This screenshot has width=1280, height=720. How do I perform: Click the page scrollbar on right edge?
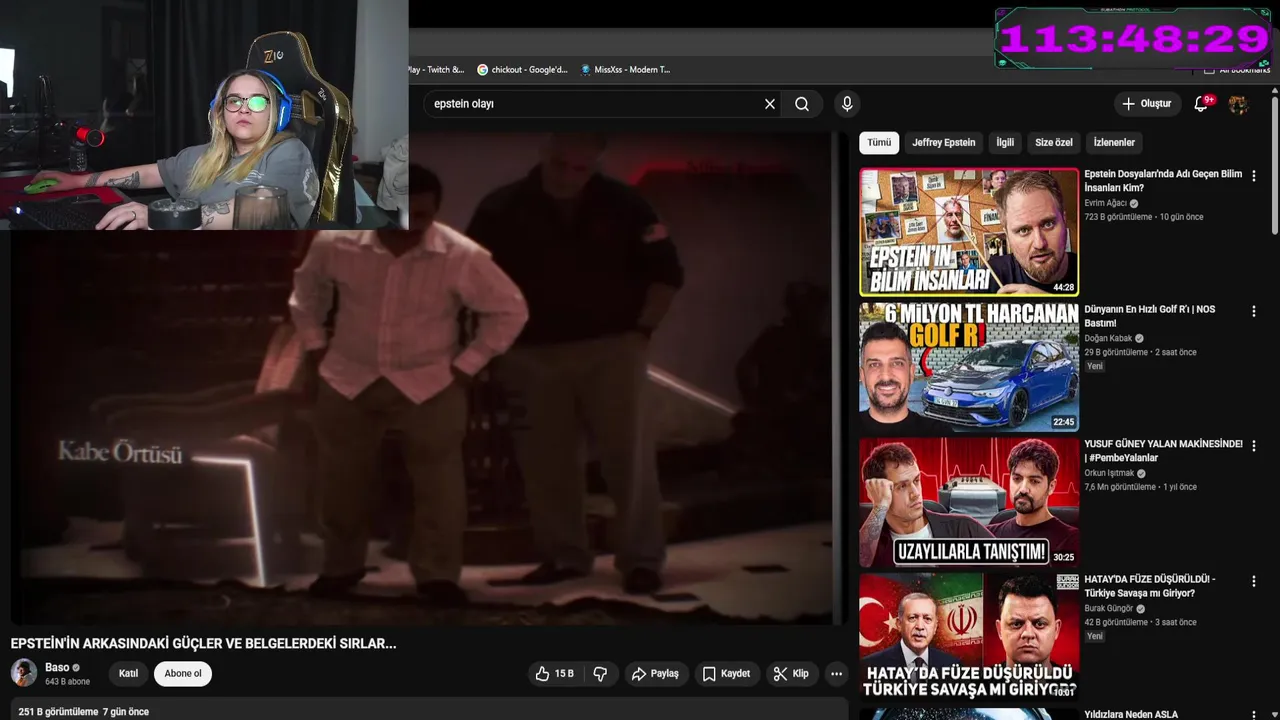click(1274, 165)
